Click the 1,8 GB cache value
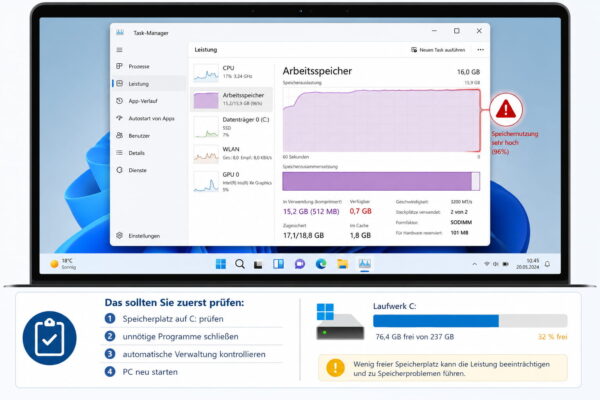The height and width of the screenshot is (400, 600). coord(360,235)
